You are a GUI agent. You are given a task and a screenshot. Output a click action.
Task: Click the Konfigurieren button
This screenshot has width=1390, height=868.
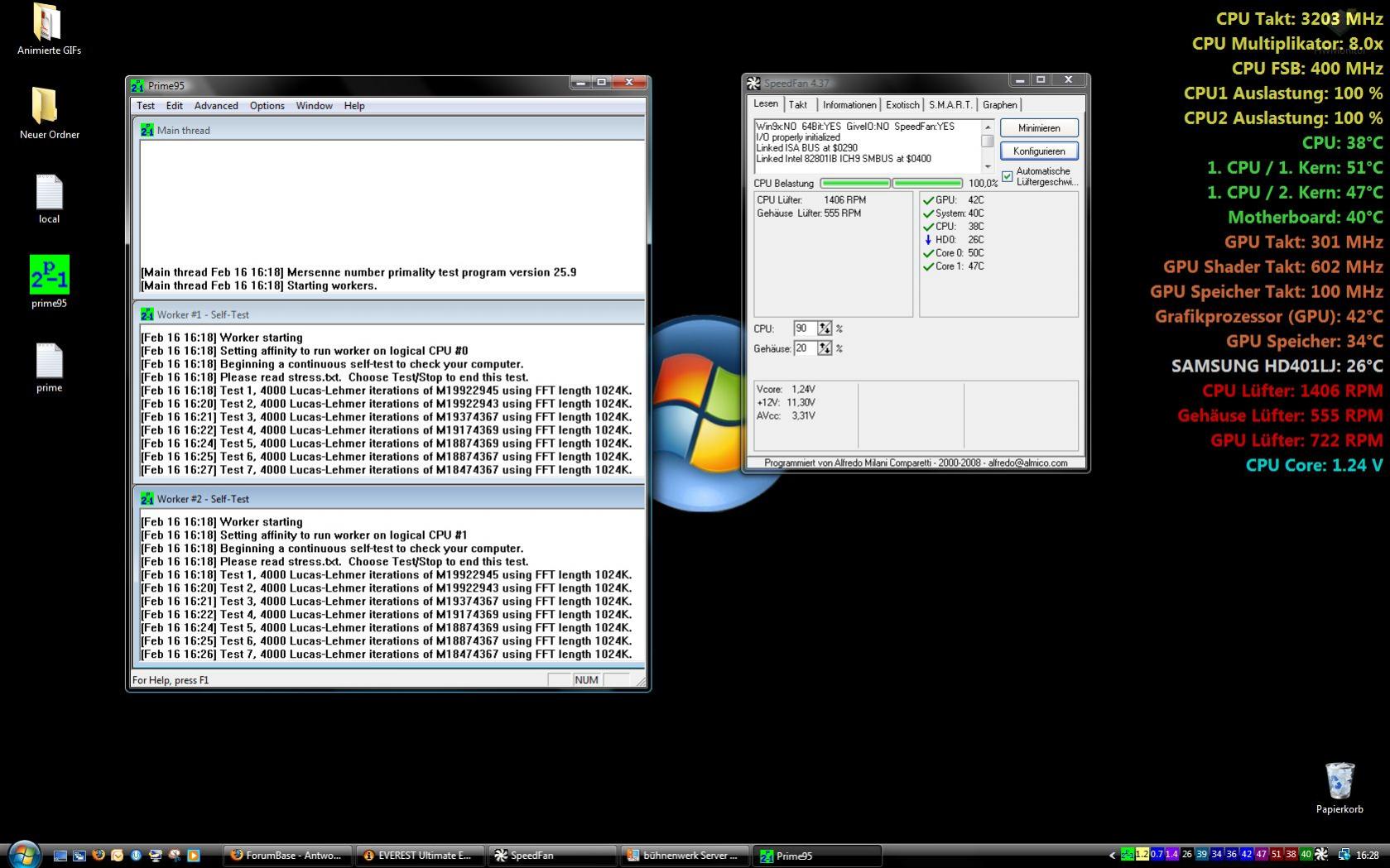(1039, 151)
